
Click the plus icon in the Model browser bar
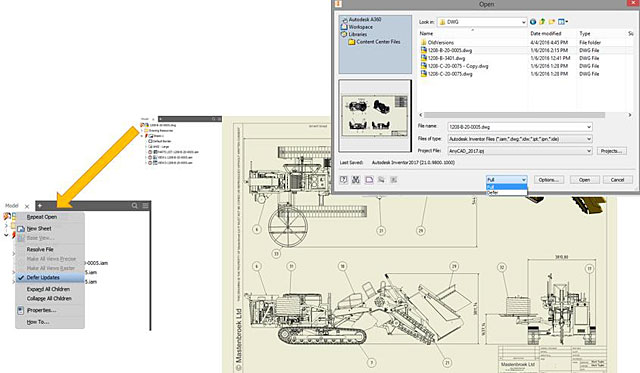(40, 206)
